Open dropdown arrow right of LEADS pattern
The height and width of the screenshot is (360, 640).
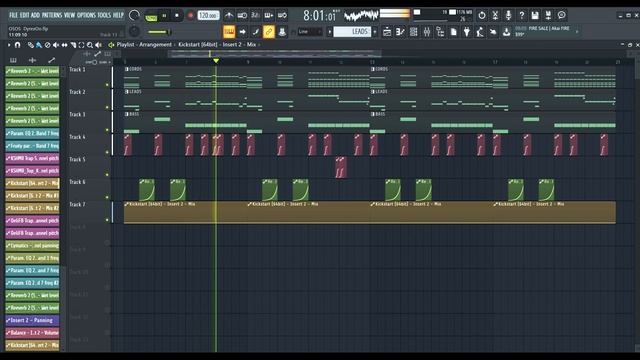375,31
